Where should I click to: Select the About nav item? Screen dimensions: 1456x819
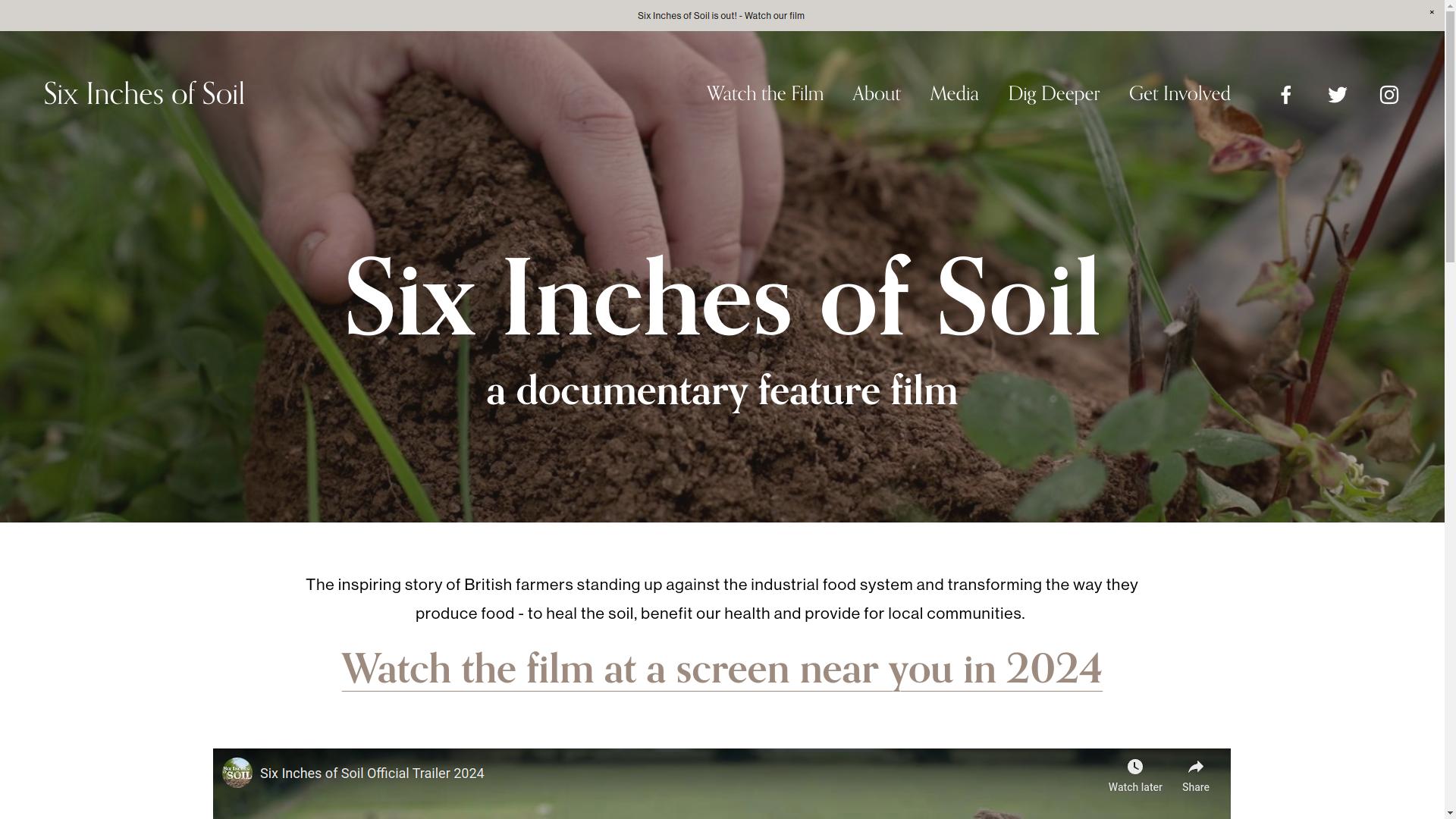click(876, 94)
